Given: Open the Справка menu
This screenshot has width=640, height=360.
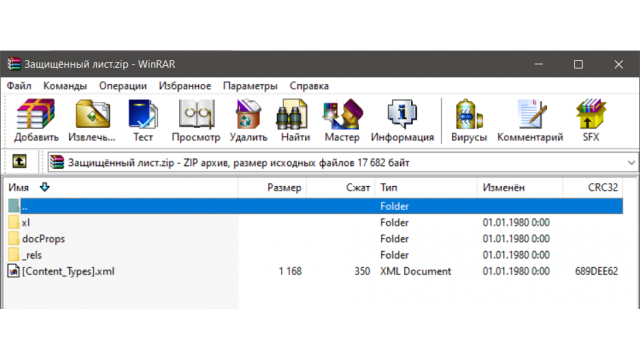Looking at the screenshot, I should click(x=309, y=86).
